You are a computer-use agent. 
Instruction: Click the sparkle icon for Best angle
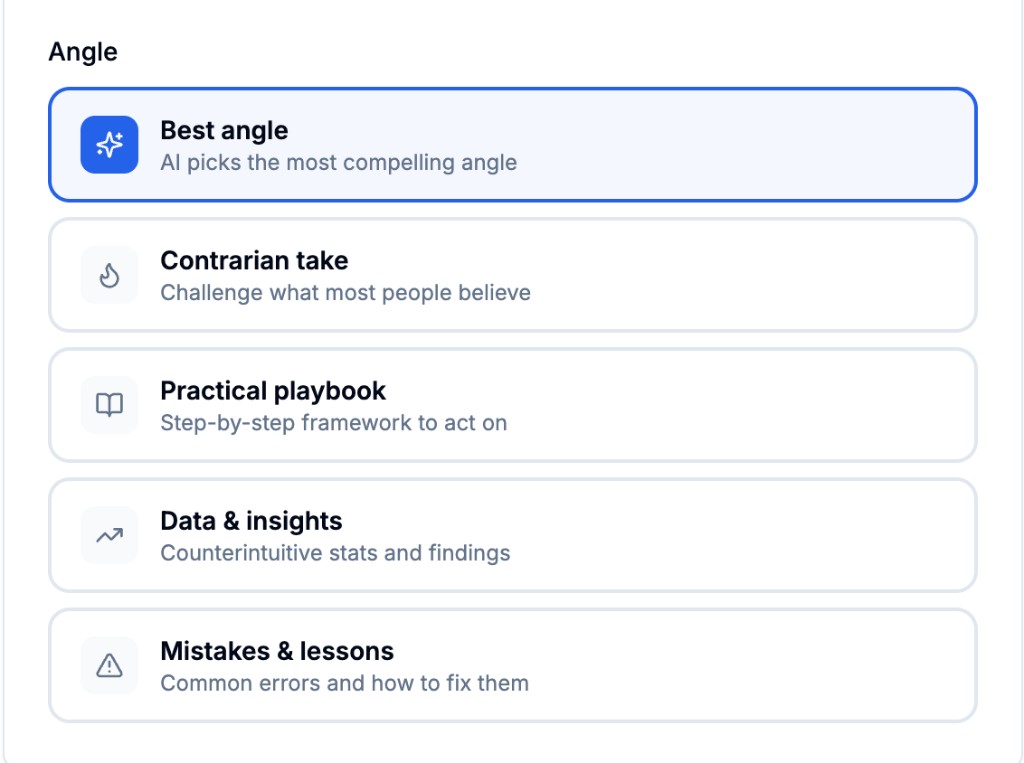tap(109, 145)
